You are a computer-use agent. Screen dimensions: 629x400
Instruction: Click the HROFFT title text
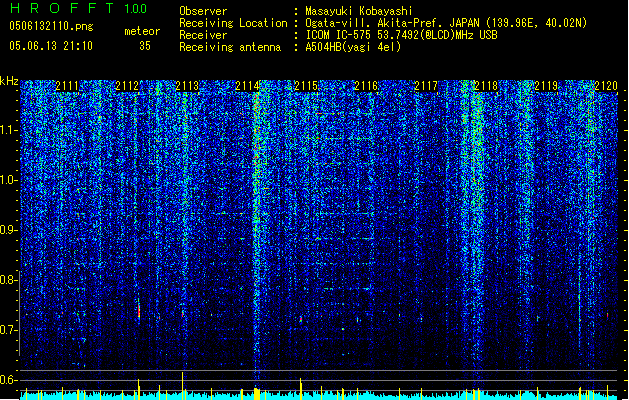(62, 8)
